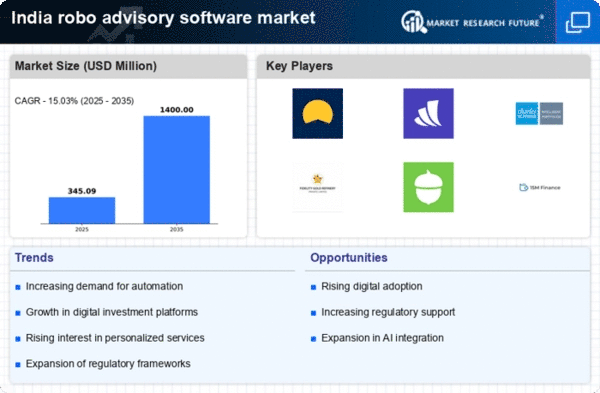The height and width of the screenshot is (393, 600).
Task: Select the Charles Schwab blue and gray logo
Action: pyautogui.click(x=539, y=113)
